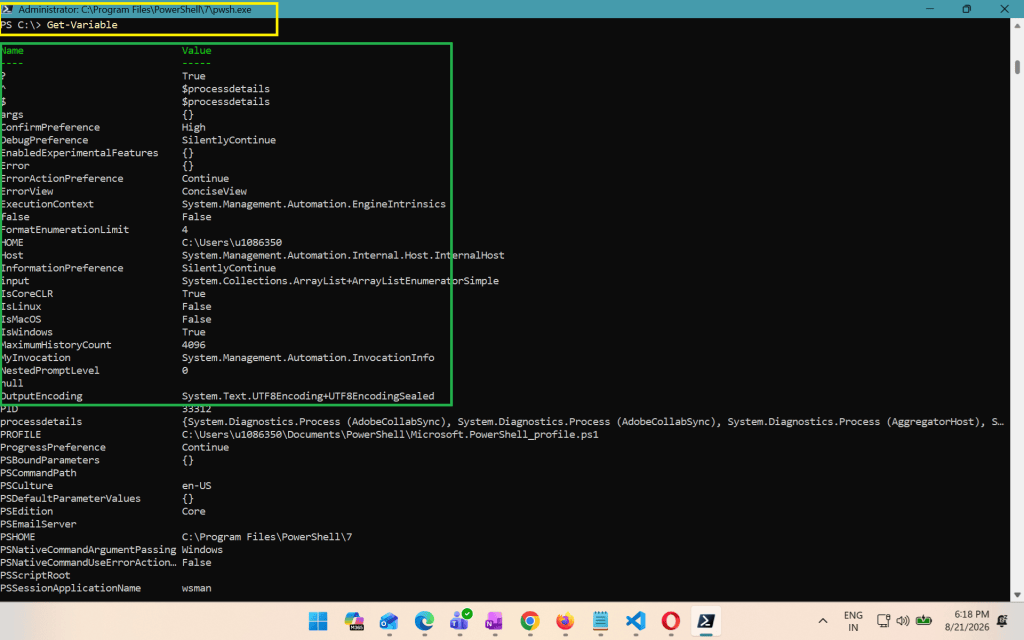1024x640 pixels.
Task: Click the IsLinux variable name
Action: coord(21,306)
